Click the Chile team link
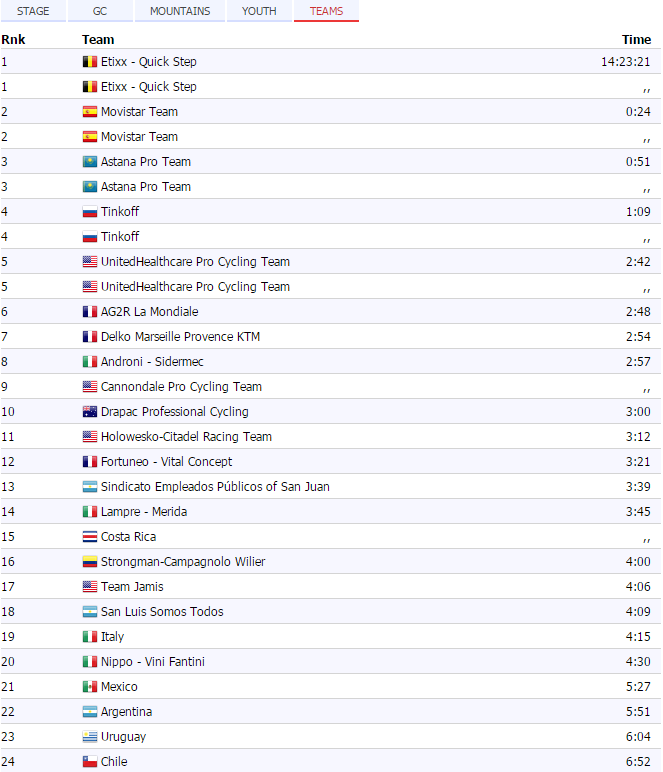This screenshot has width=663, height=772. coord(114,762)
